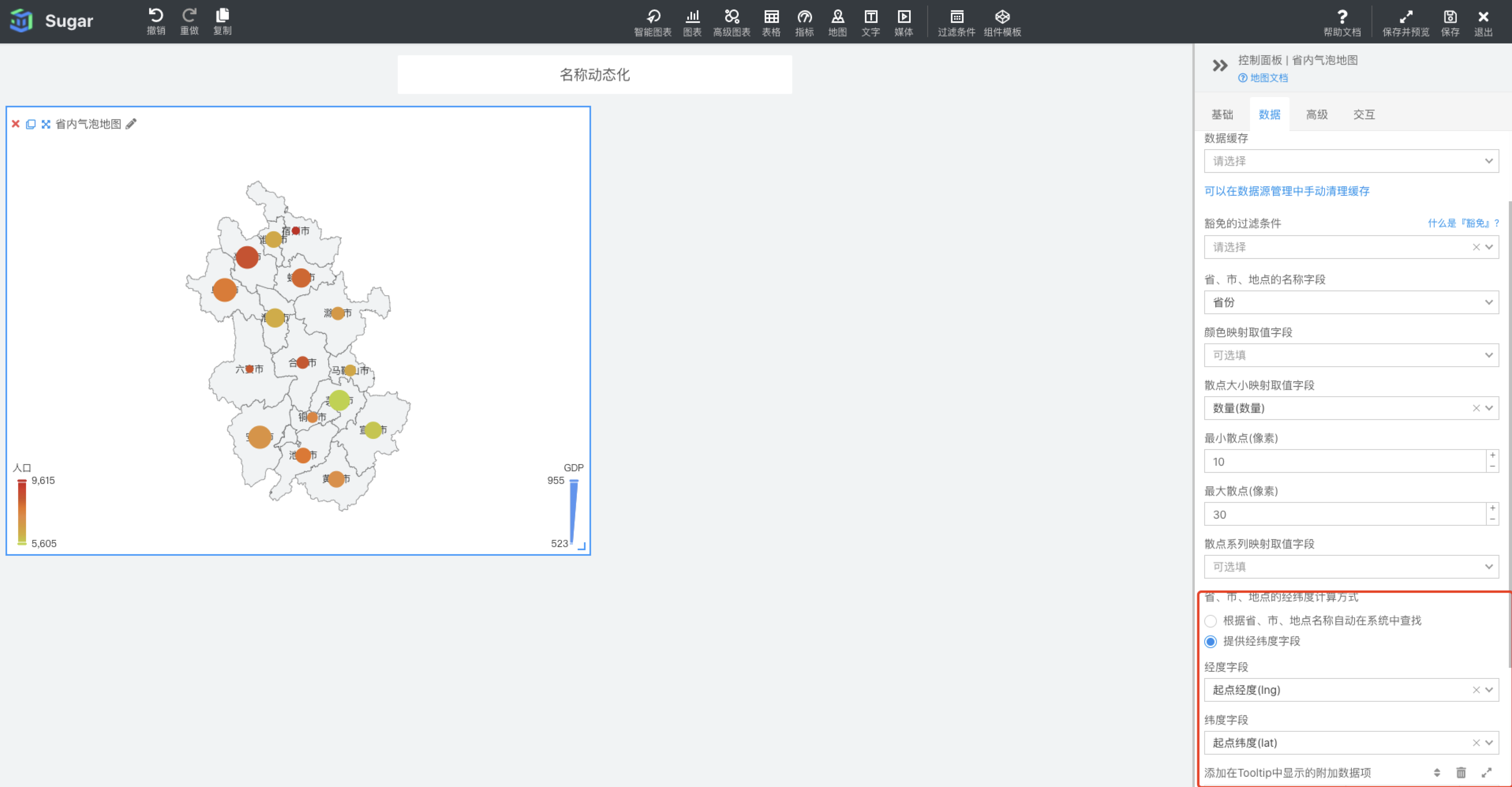Open the 高级图表 advanced chart menu
The image size is (1512, 787).
point(732,23)
